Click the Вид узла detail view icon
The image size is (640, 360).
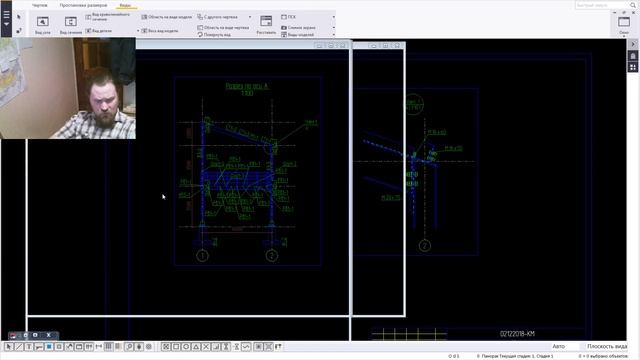[42, 21]
